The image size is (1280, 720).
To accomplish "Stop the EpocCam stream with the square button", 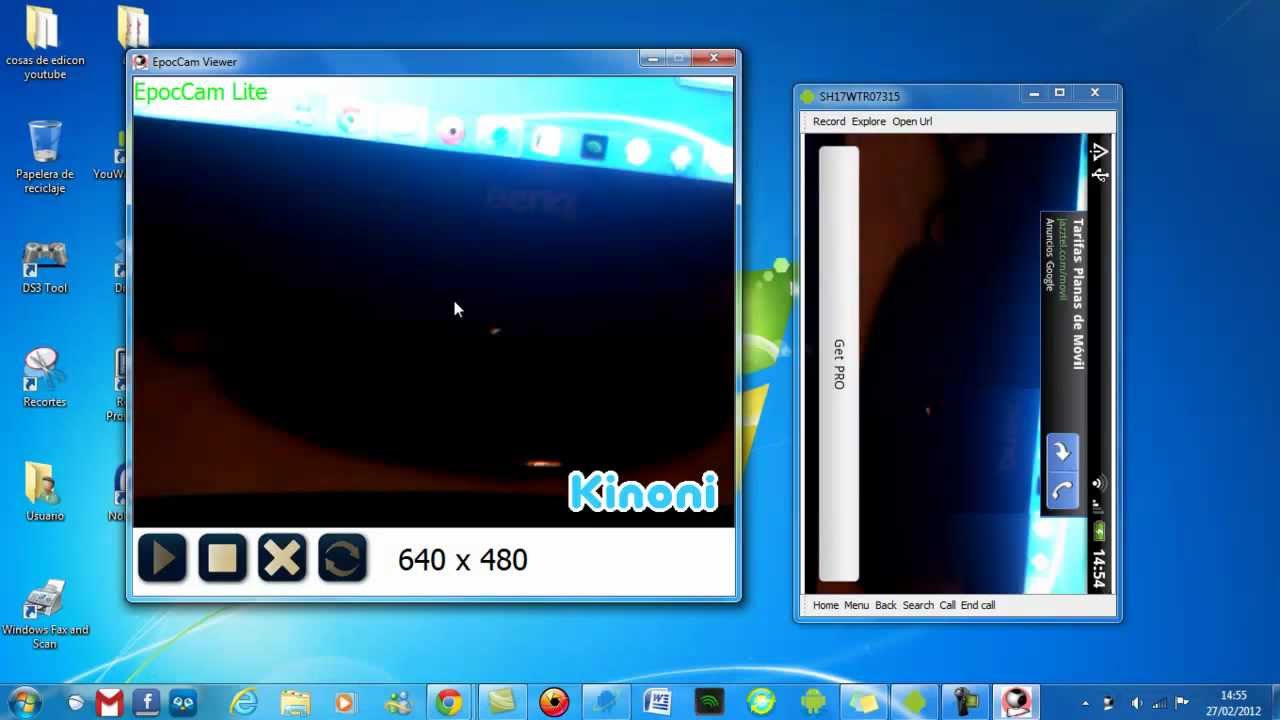I will [222, 558].
